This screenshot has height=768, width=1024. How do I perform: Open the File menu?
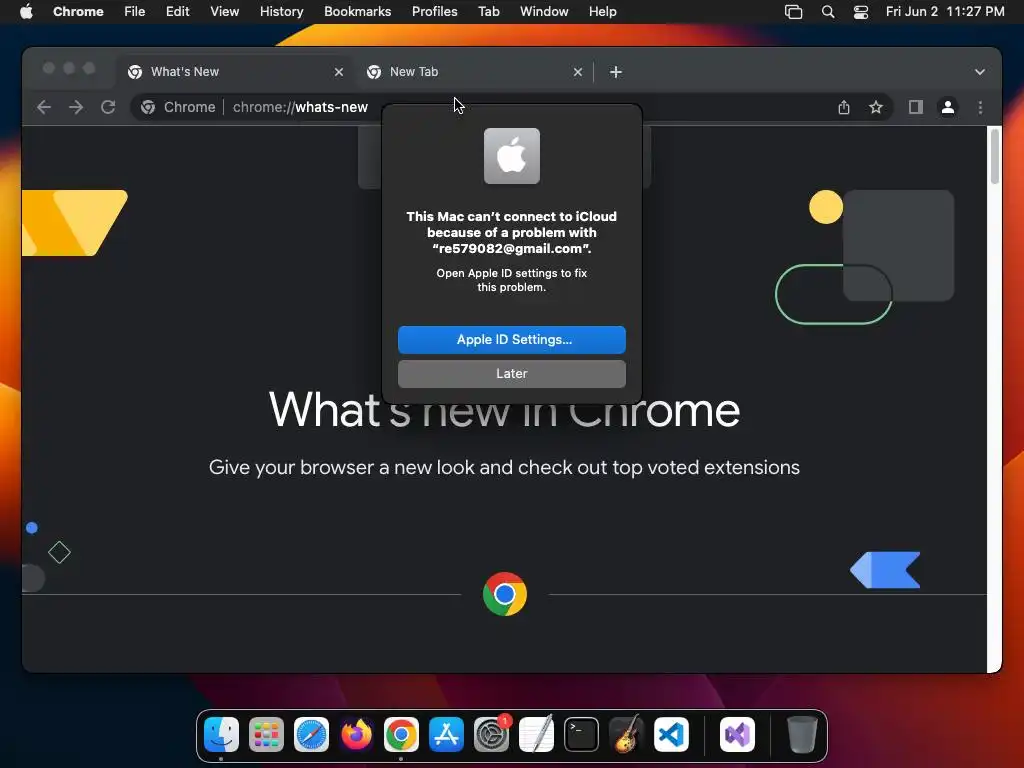tap(135, 12)
